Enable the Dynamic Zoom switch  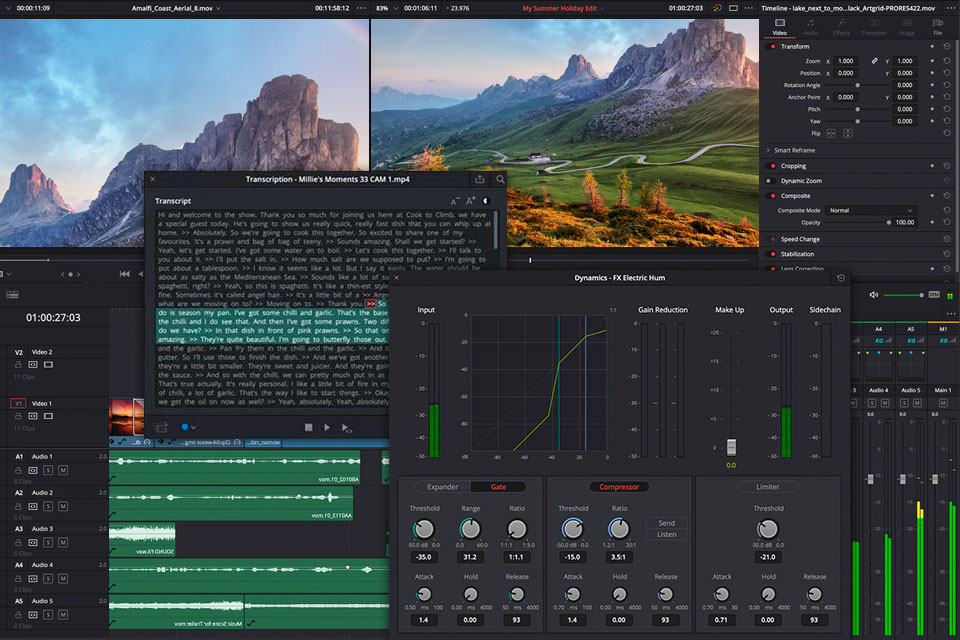770,181
